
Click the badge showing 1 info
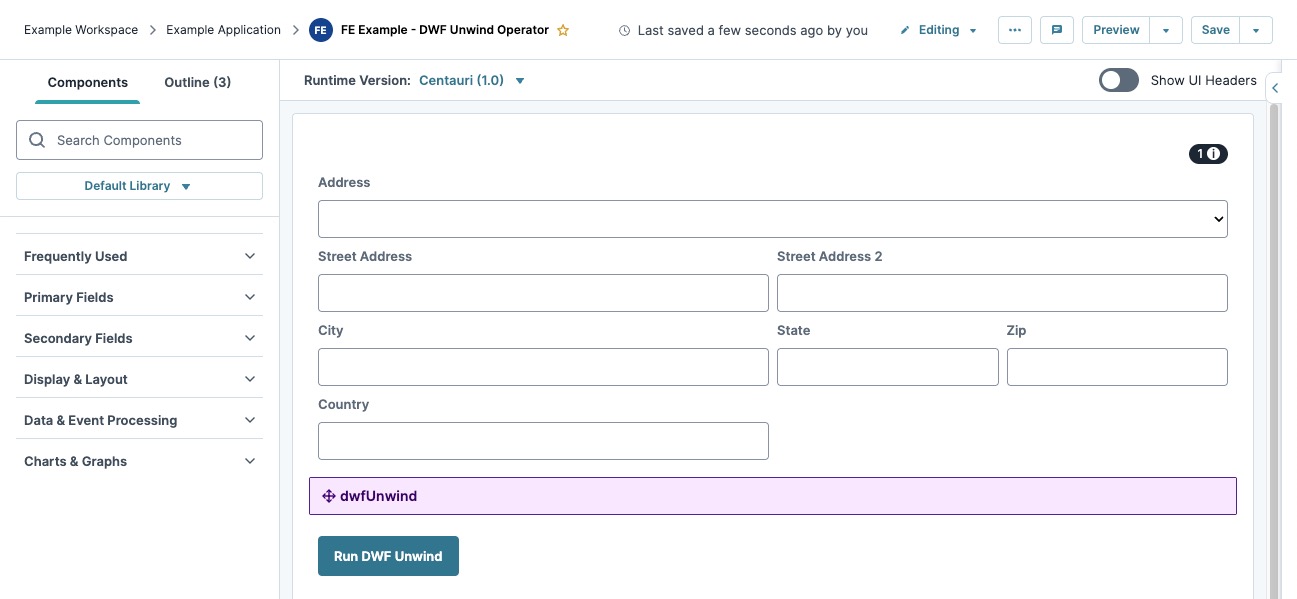tap(1208, 154)
